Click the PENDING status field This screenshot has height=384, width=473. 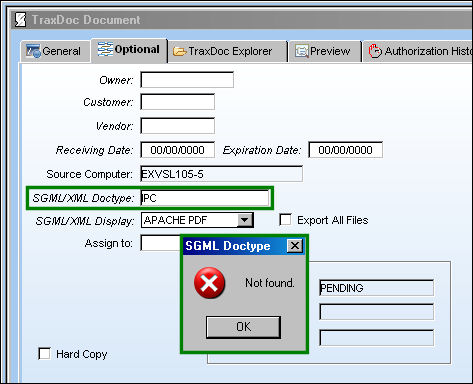coord(377,288)
